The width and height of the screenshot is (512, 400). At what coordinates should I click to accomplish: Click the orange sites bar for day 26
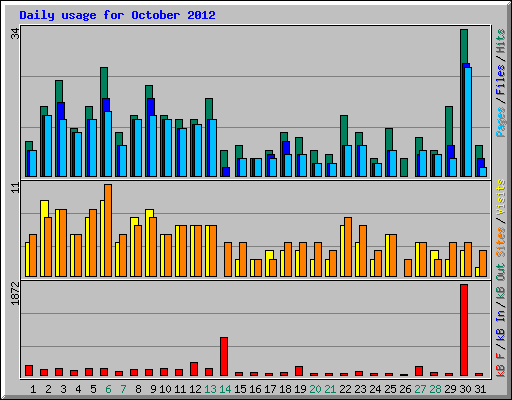[408, 268]
